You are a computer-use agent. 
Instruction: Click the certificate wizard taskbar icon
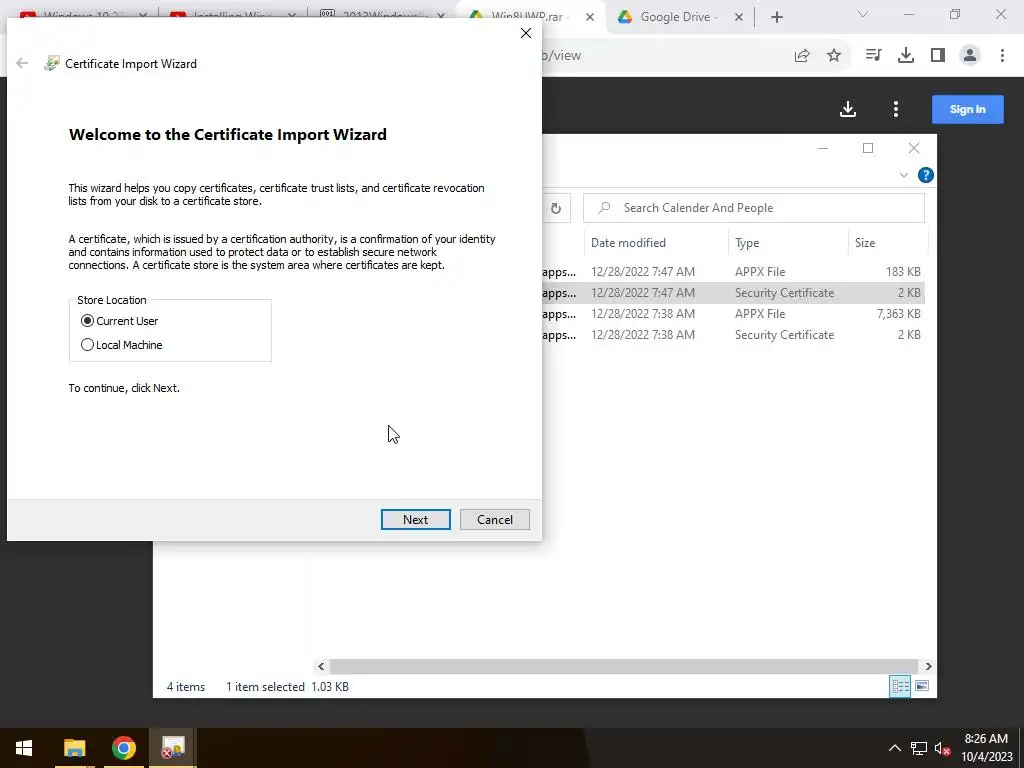tap(173, 748)
